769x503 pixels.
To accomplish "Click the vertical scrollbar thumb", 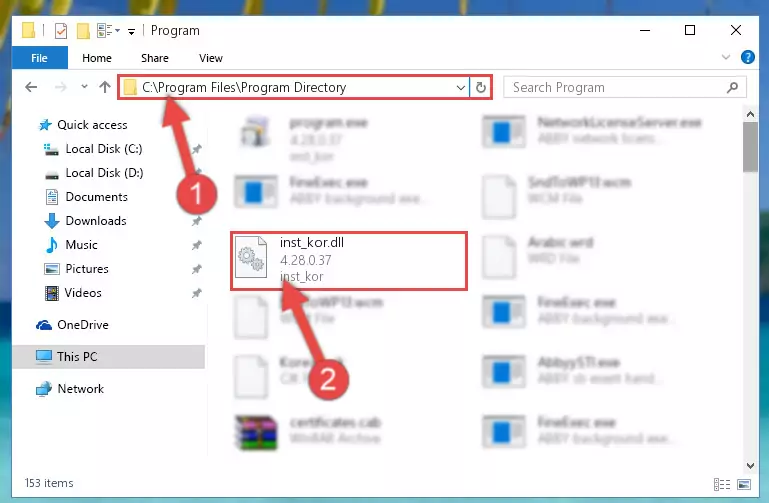I will [x=750, y=147].
